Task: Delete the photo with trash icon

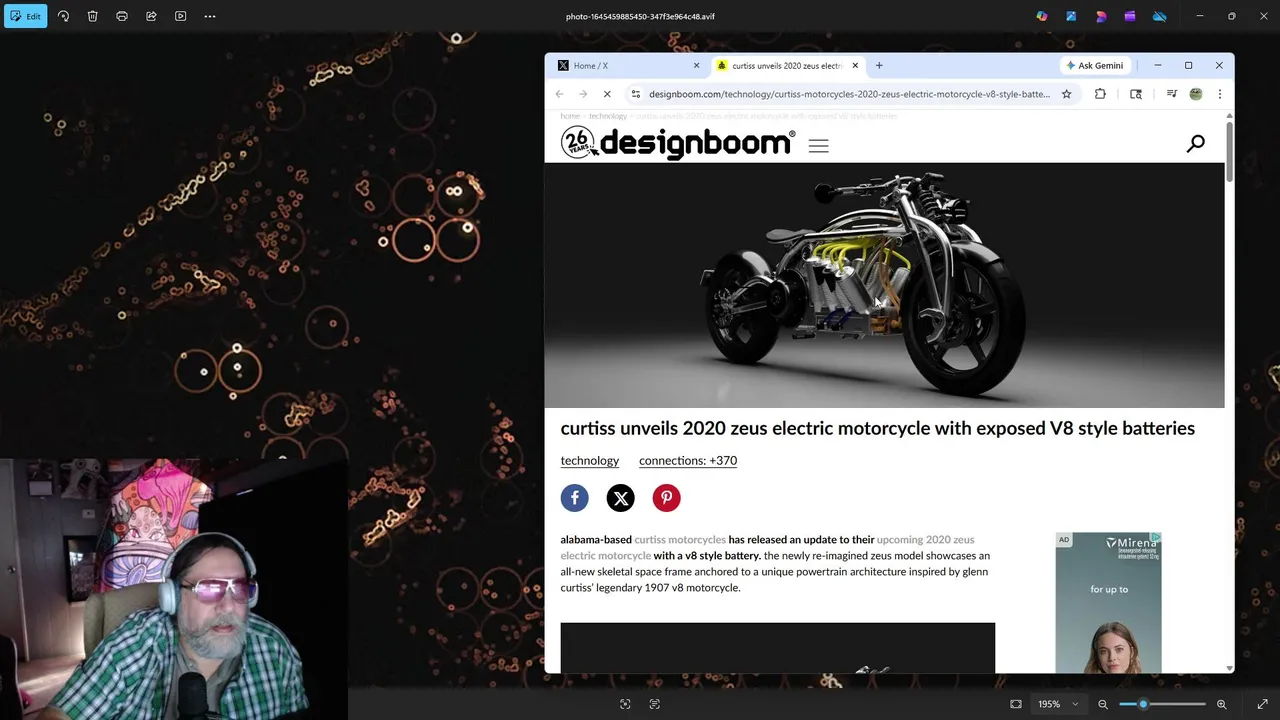Action: click(x=92, y=16)
